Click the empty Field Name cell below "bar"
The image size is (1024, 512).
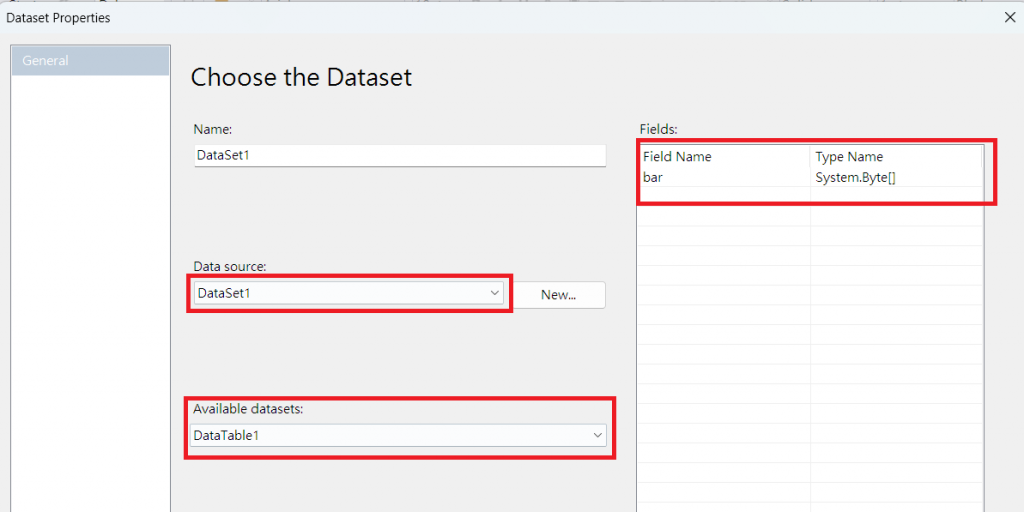722,197
